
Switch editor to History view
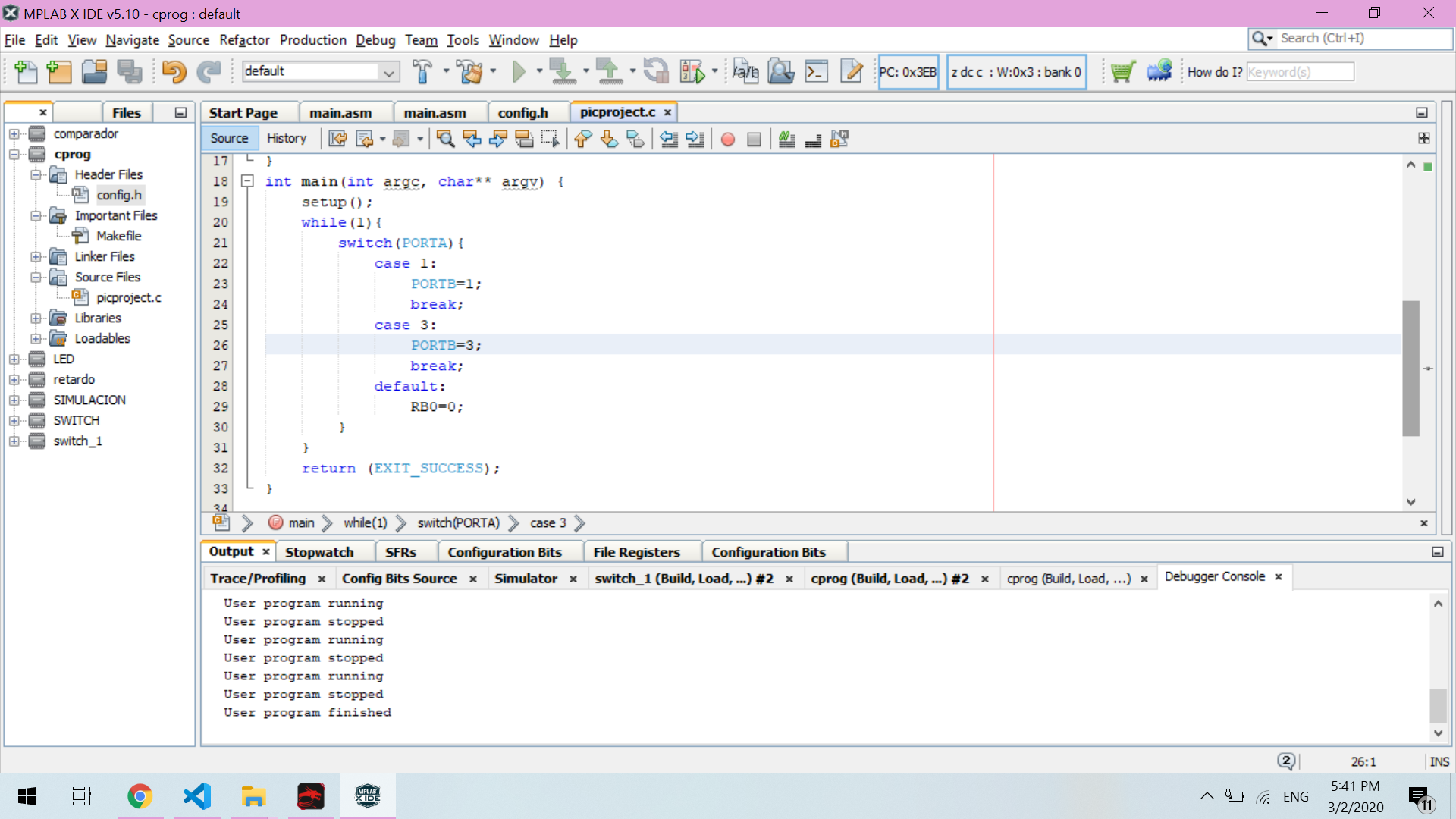point(286,138)
